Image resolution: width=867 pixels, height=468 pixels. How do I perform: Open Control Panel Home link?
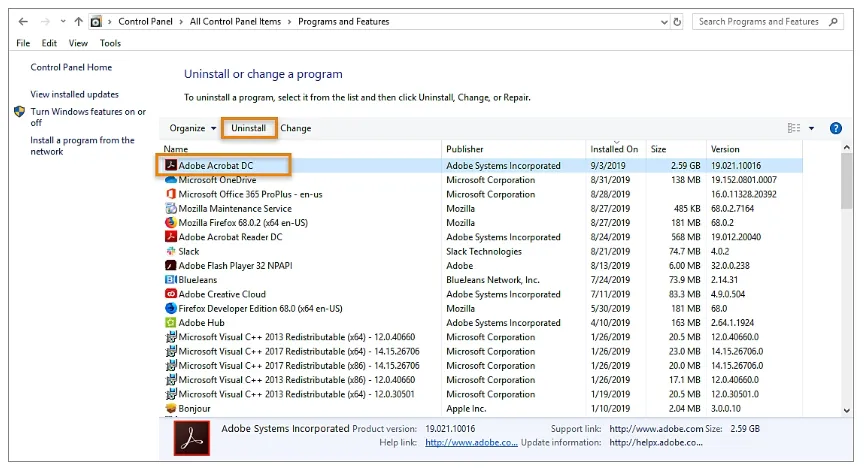71,67
